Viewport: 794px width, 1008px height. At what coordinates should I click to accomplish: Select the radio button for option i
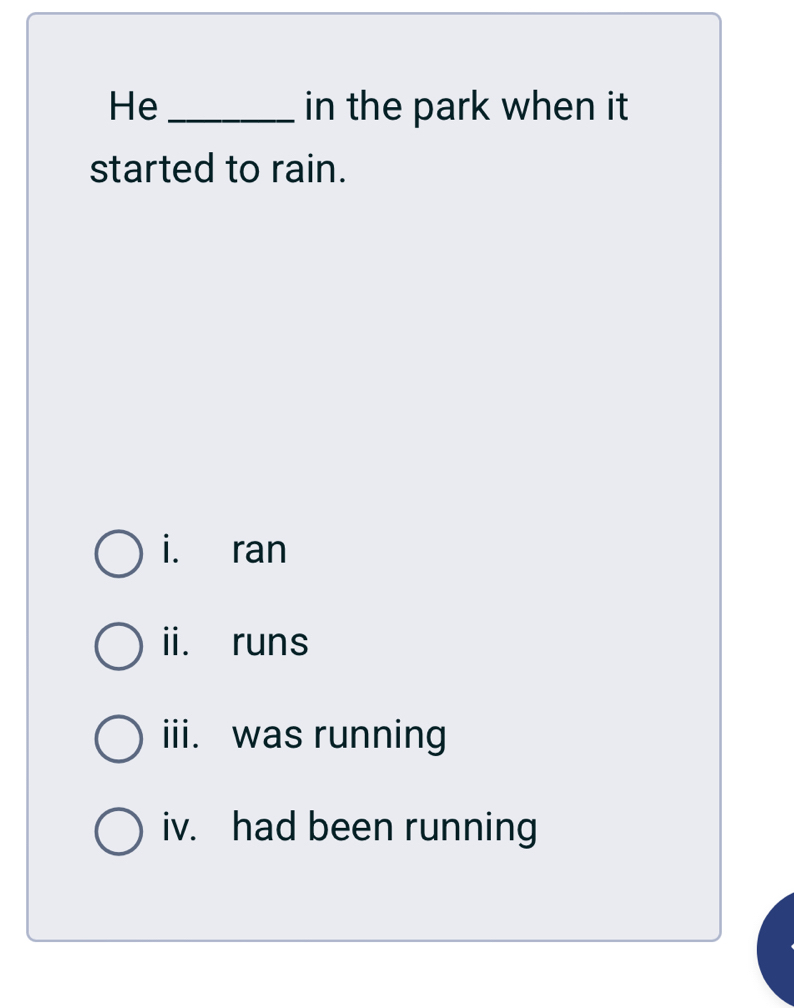116,554
